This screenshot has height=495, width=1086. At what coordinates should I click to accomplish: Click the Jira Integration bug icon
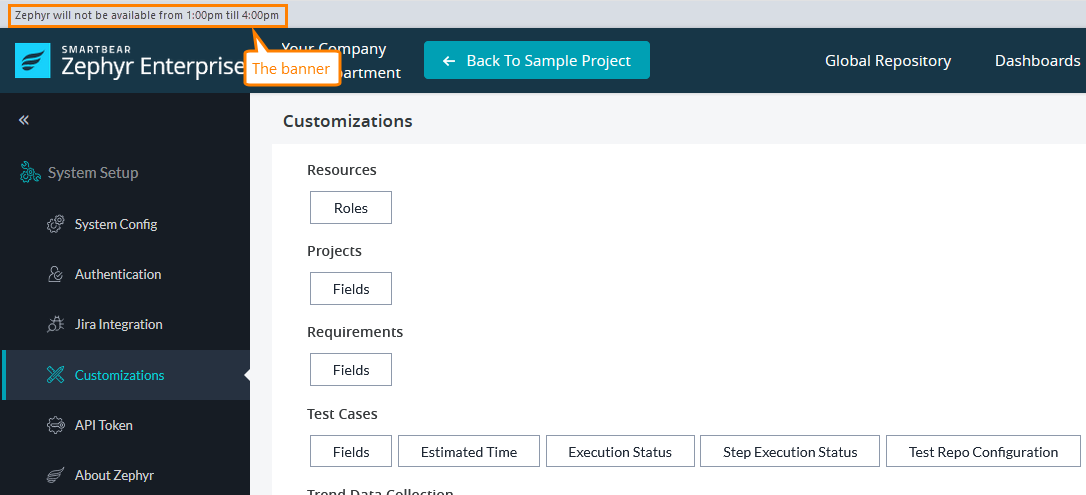point(56,324)
